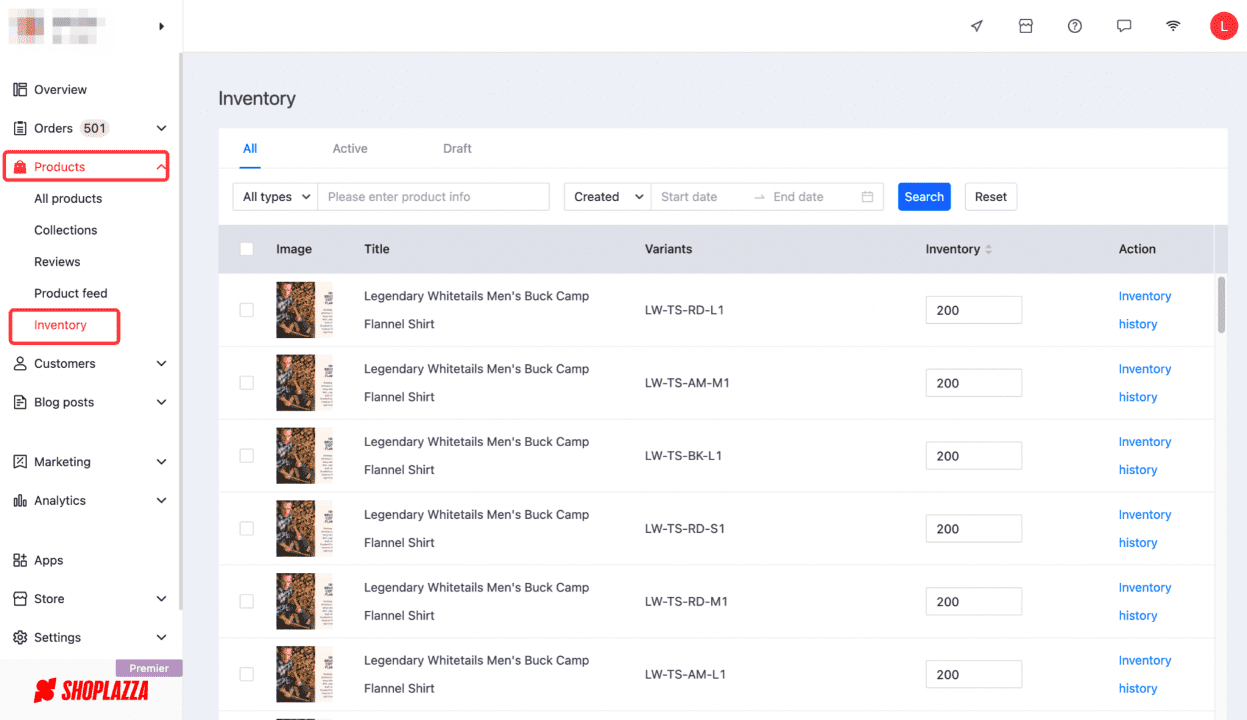Click the Reset button
Screen dimensions: 1247x720
click(991, 197)
